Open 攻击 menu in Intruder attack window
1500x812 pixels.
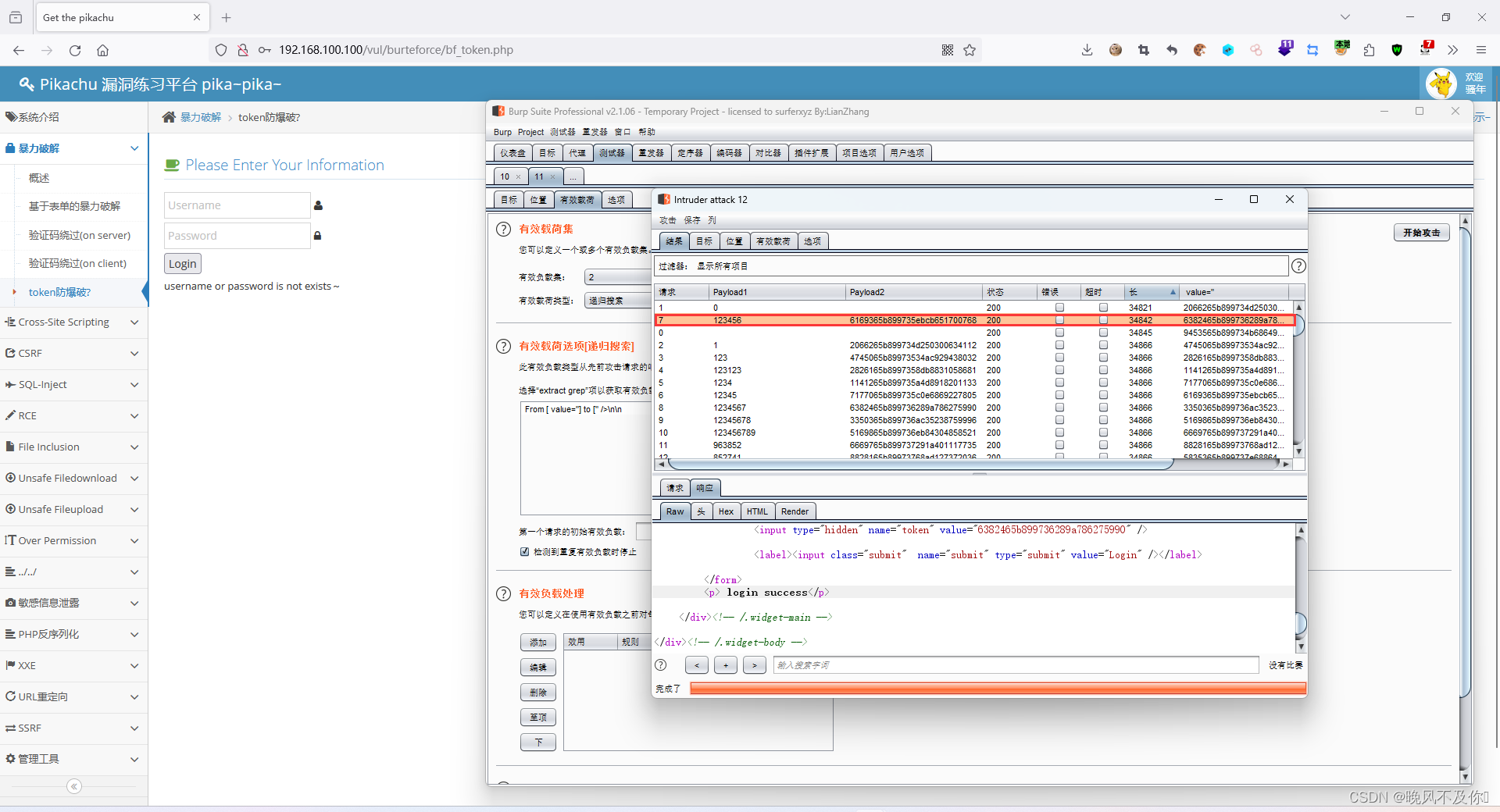click(x=667, y=220)
